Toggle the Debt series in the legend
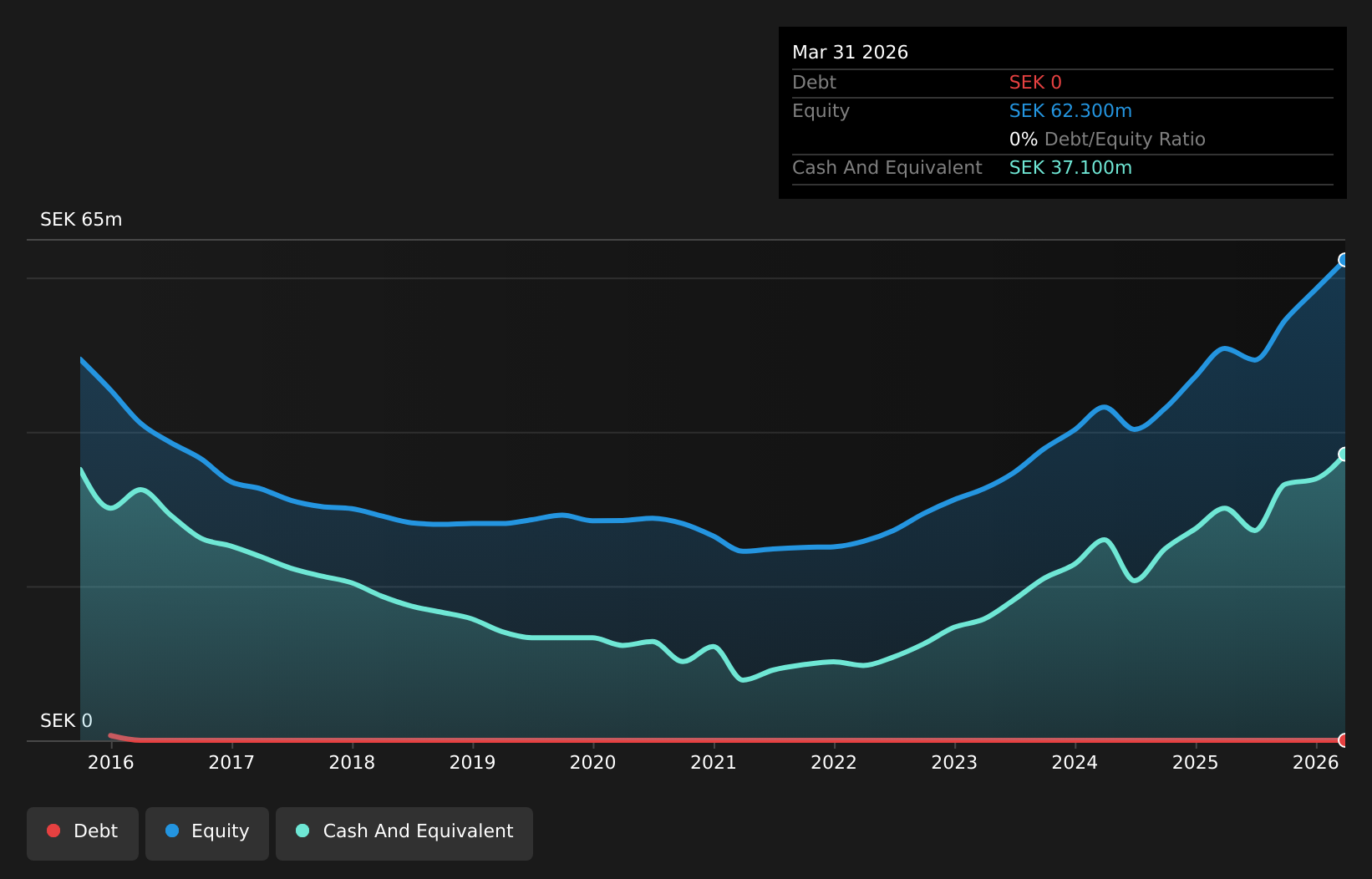Screen dimensions: 1372x879 [83, 833]
